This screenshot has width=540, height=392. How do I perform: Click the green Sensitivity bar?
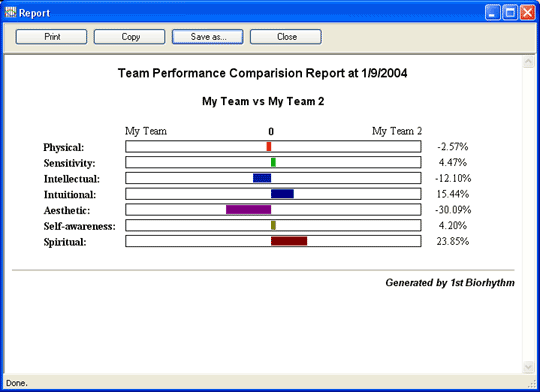tap(273, 162)
